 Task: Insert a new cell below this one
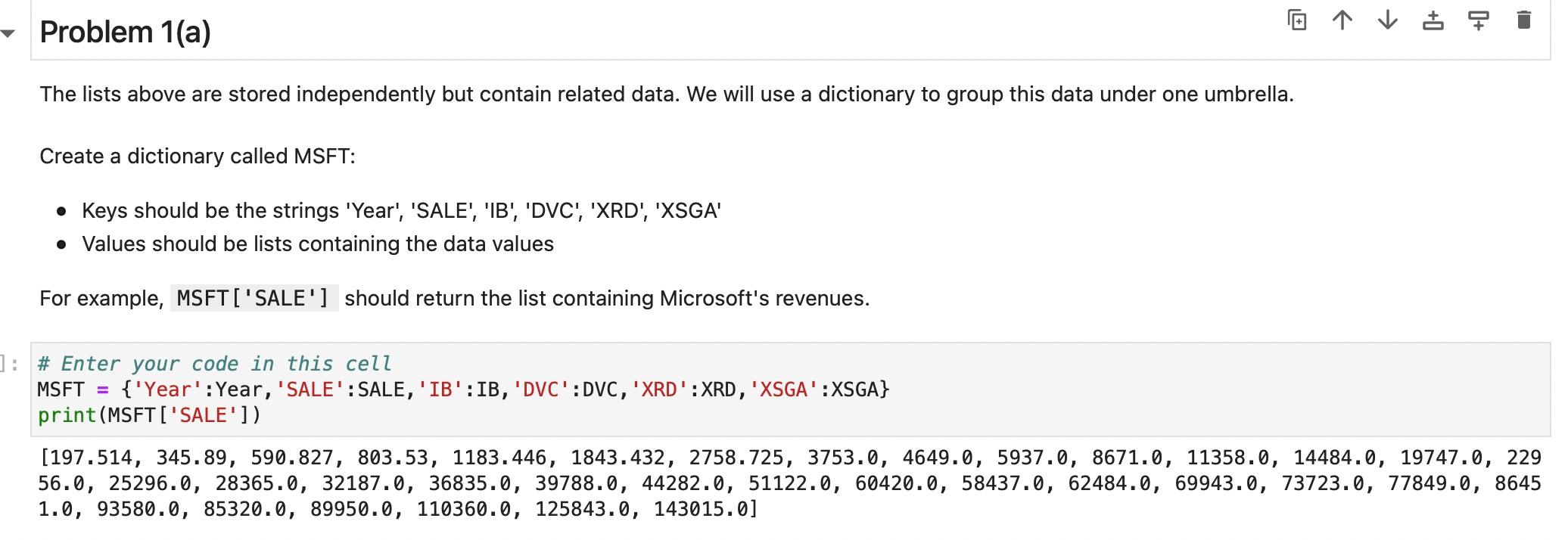tap(1478, 20)
